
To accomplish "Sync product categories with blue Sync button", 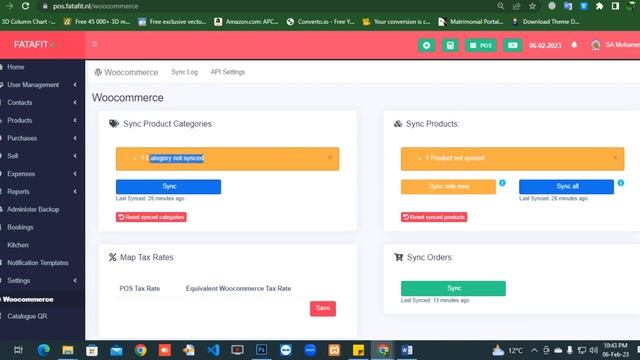I will click(x=169, y=187).
